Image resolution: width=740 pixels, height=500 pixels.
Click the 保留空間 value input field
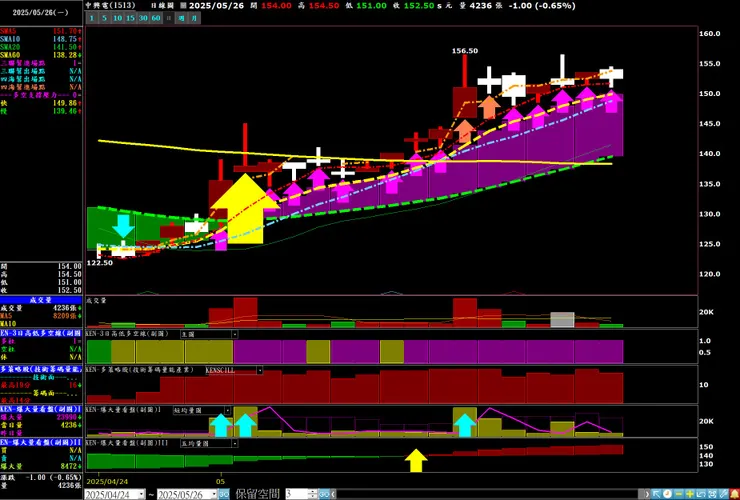(x=296, y=494)
